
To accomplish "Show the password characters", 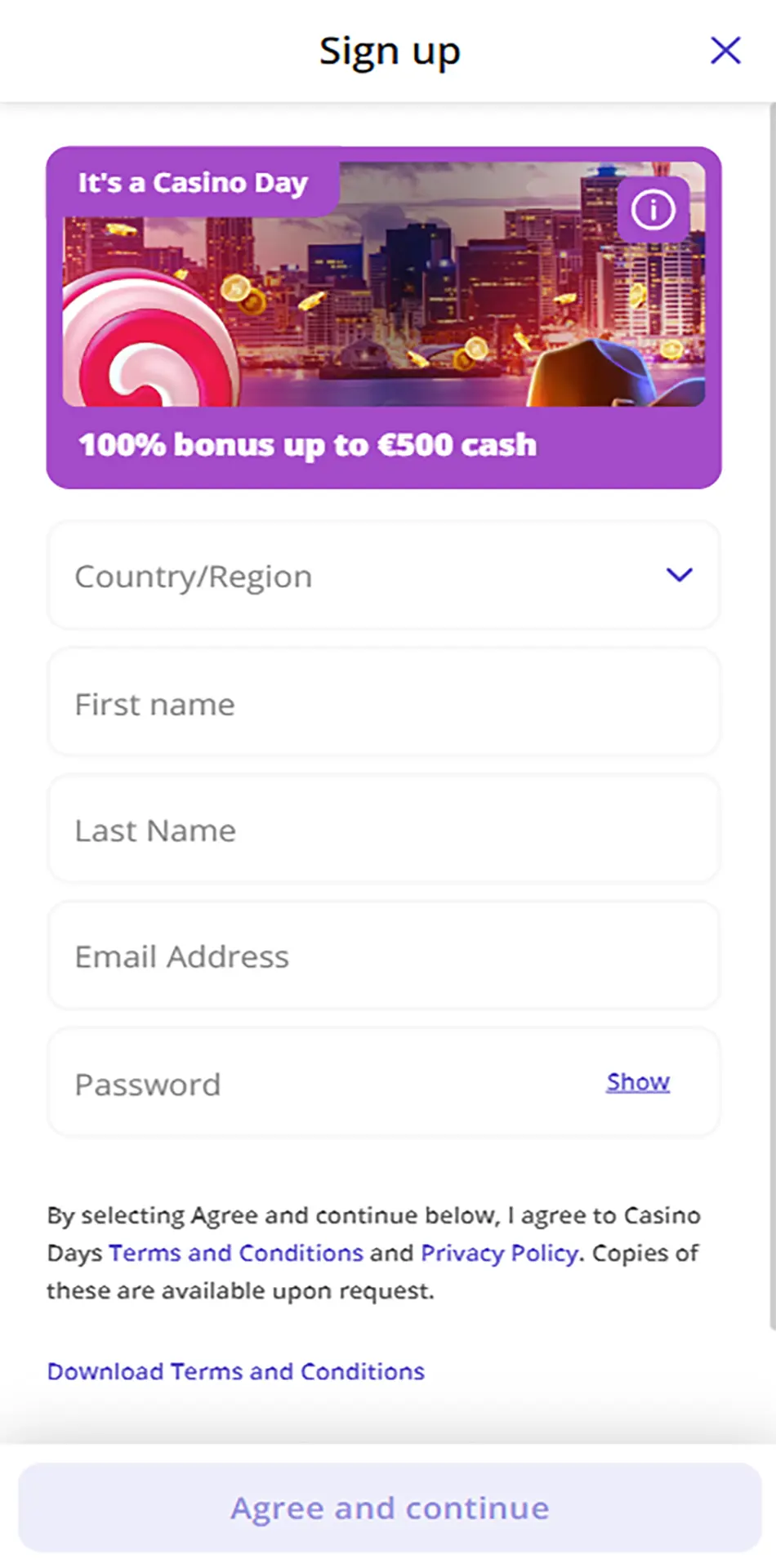I will [x=637, y=1082].
